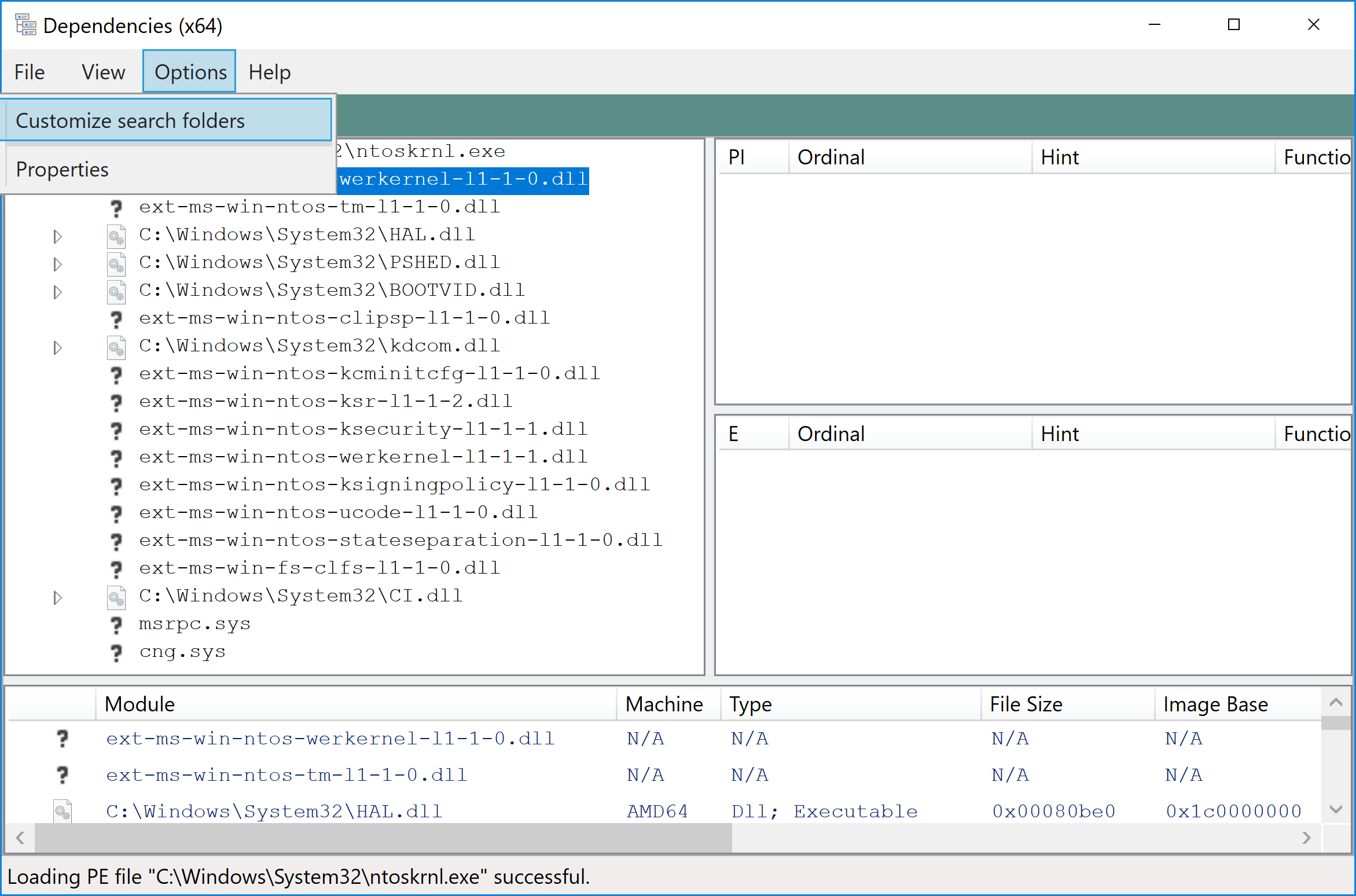Click missing-module icon beside stateseparation-l1-1-0.dll

click(116, 541)
